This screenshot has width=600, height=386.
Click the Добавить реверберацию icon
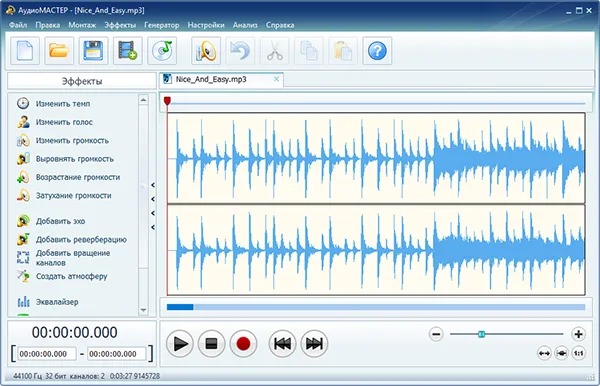click(23, 239)
